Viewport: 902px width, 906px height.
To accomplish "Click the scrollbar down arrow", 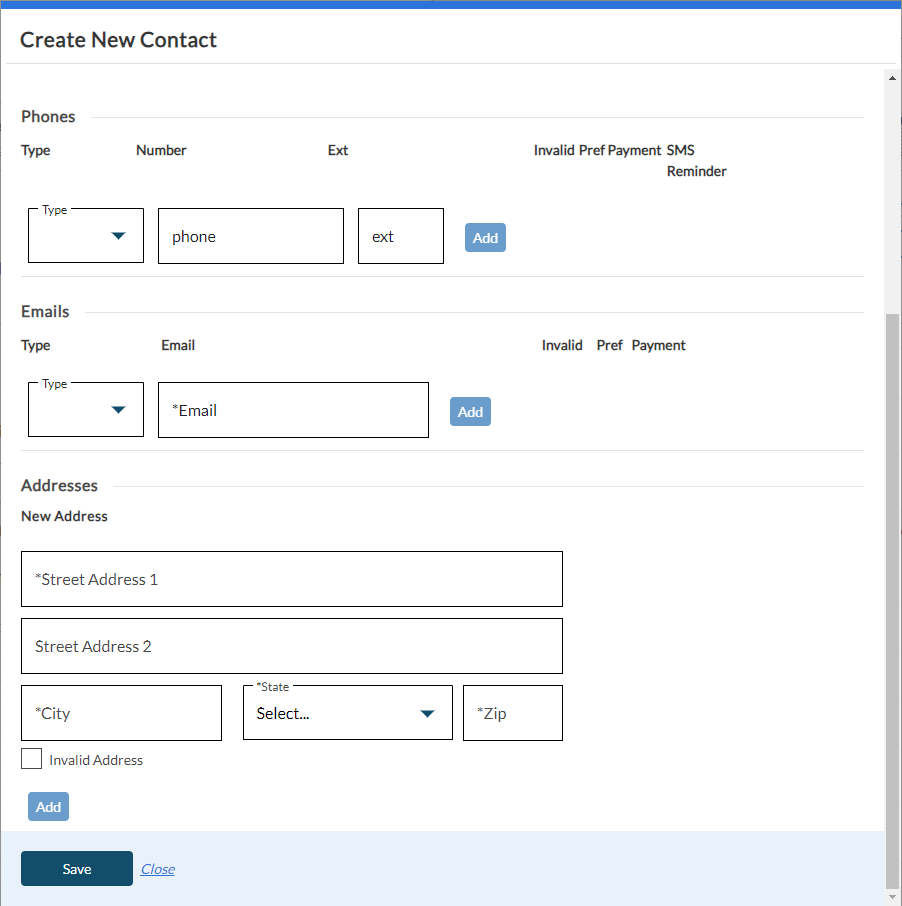I will click(x=893, y=898).
